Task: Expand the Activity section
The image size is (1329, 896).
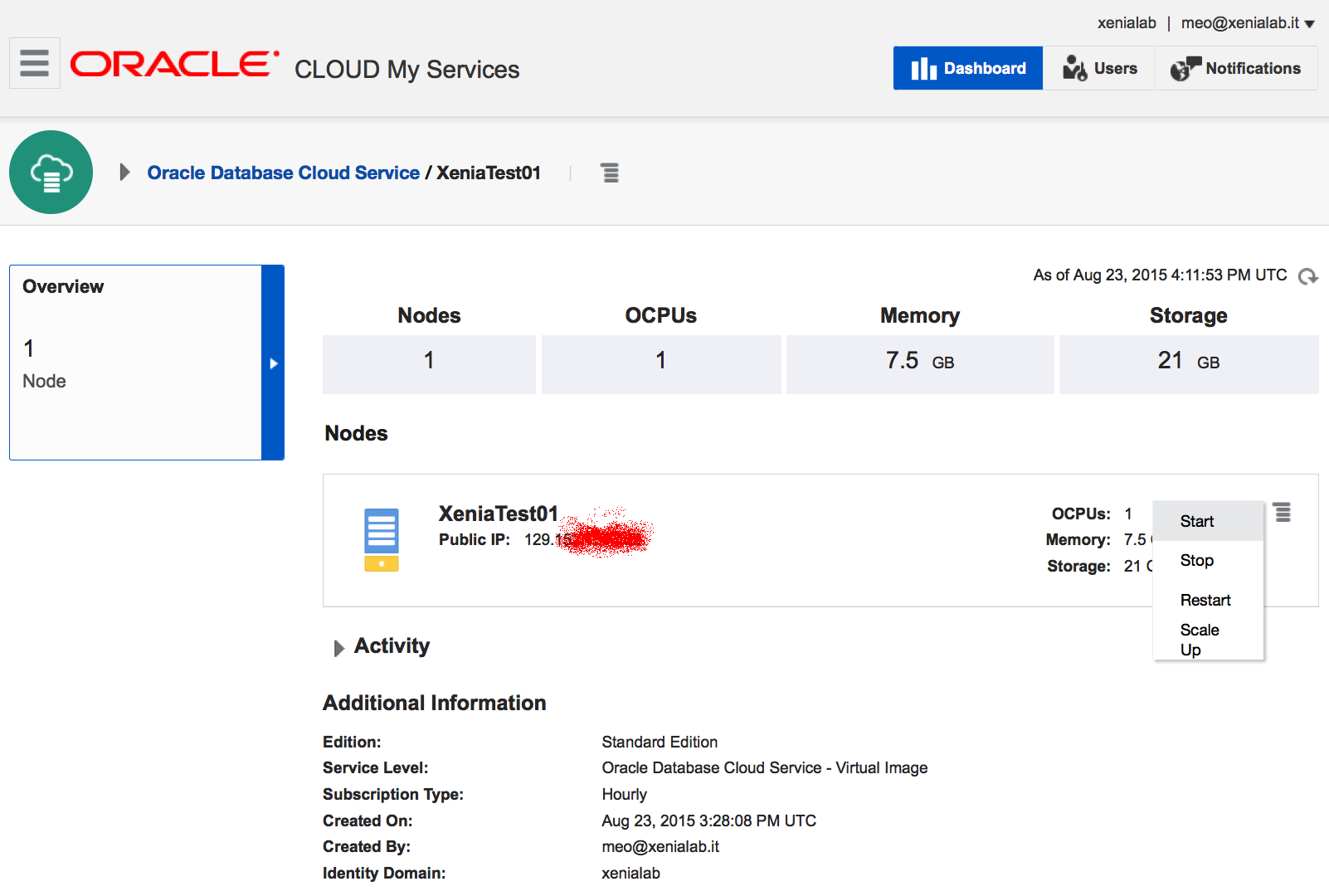Action: [x=338, y=648]
